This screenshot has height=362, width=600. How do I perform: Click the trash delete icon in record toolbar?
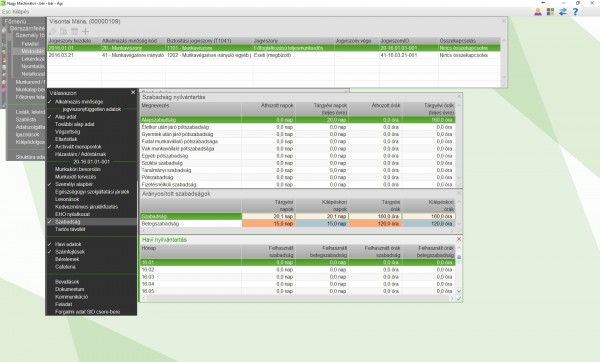point(75,31)
